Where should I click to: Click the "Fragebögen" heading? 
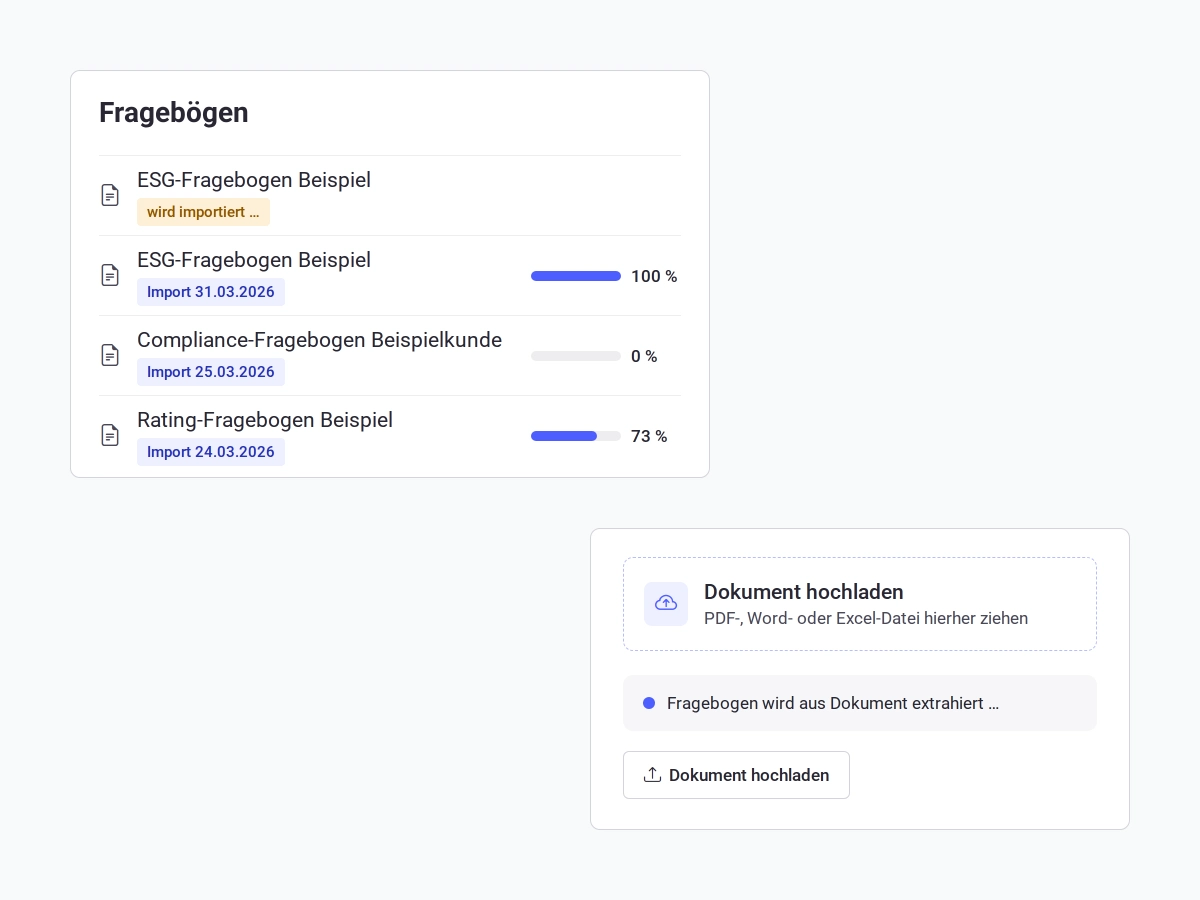click(x=174, y=113)
